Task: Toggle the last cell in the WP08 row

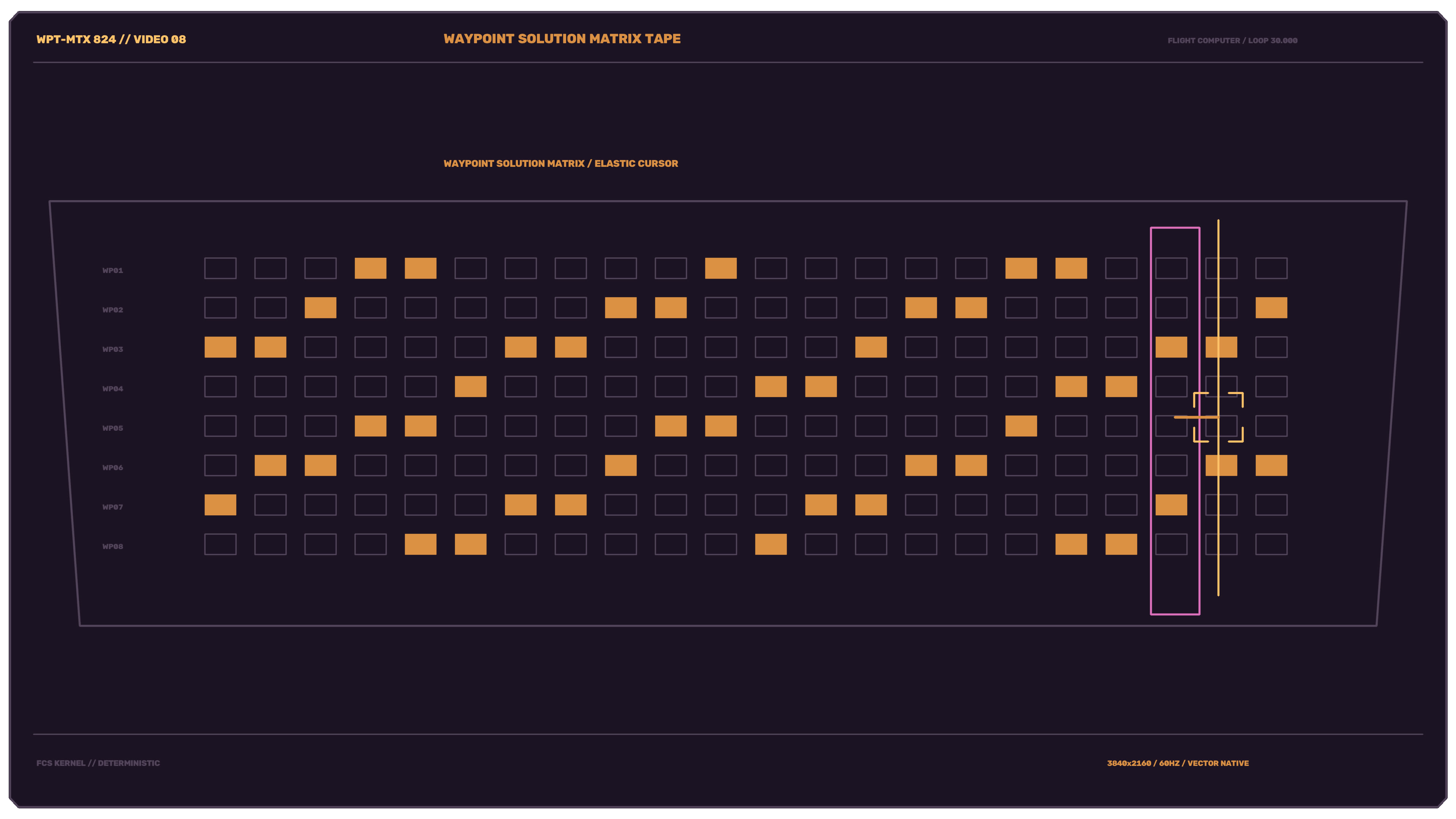Action: [1271, 544]
